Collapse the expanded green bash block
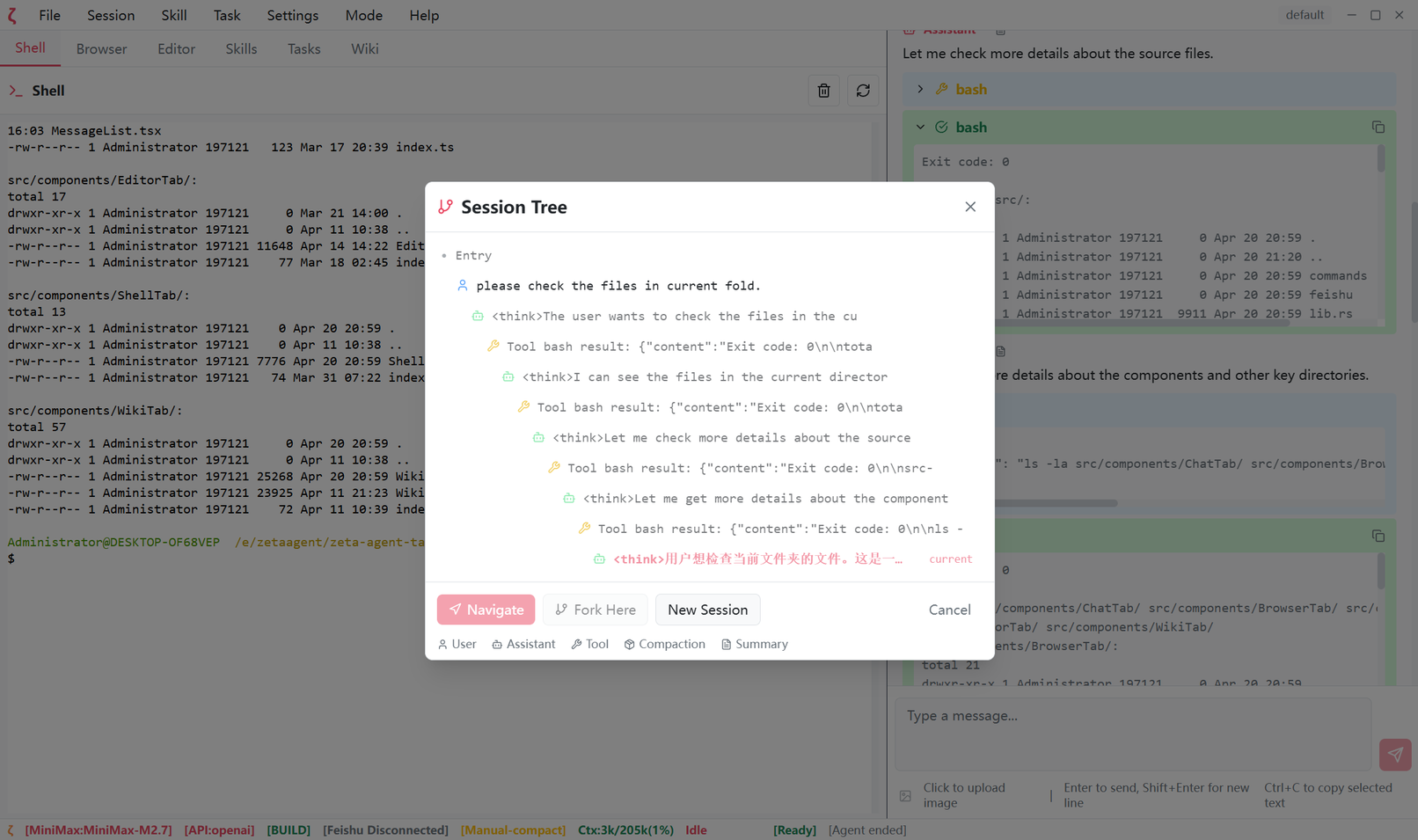Screen dimensions: 1418x840 920,128
